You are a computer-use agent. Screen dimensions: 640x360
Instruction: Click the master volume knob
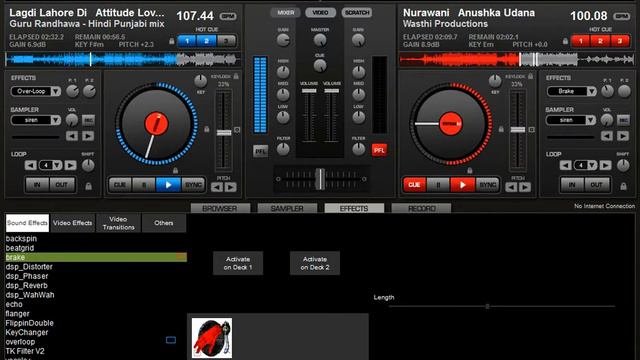(320, 40)
